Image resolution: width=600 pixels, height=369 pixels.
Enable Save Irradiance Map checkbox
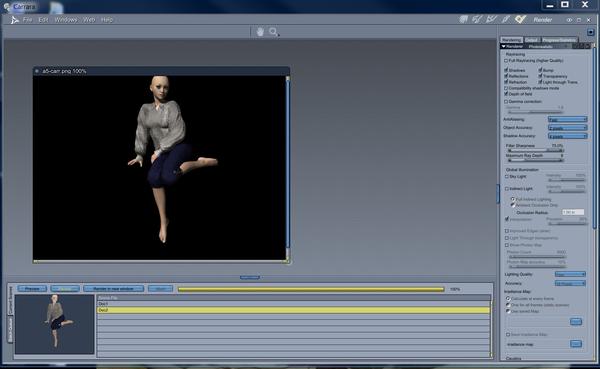(x=508, y=334)
